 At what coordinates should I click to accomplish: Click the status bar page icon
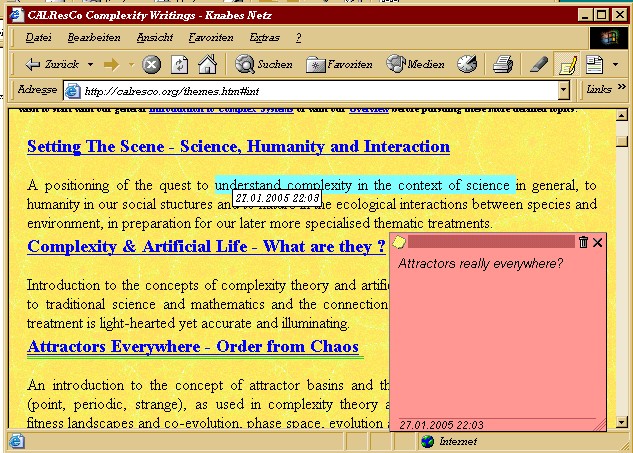[x=17, y=441]
